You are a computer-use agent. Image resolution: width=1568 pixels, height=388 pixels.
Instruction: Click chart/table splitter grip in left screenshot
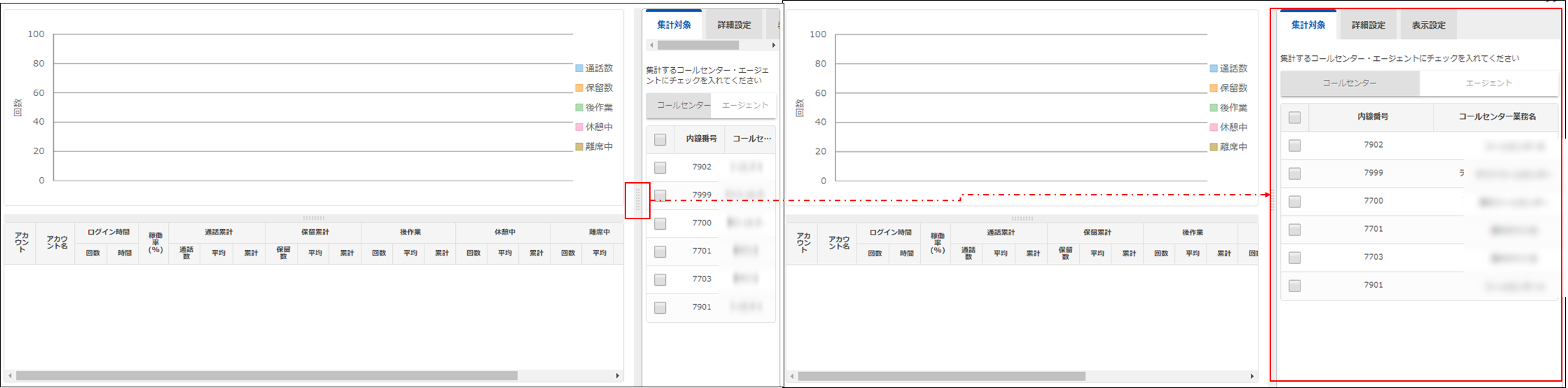314,218
